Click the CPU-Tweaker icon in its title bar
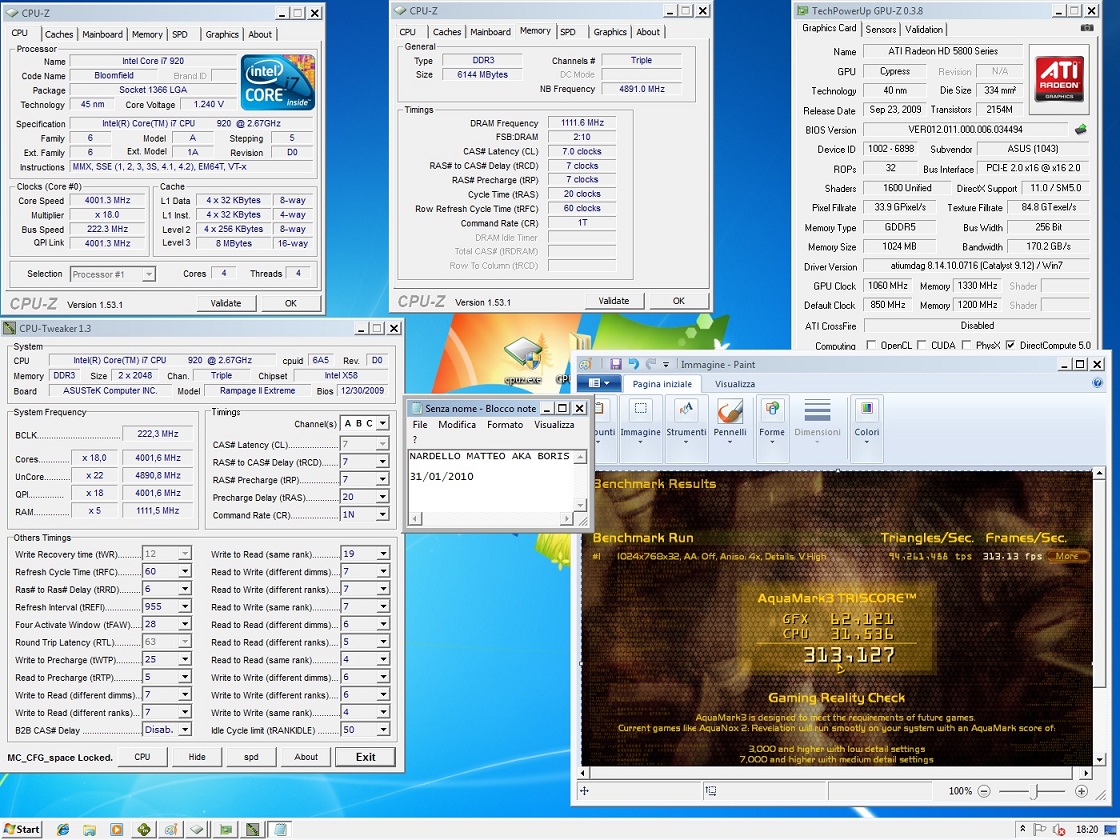This screenshot has width=1120, height=840. click(x=9, y=329)
